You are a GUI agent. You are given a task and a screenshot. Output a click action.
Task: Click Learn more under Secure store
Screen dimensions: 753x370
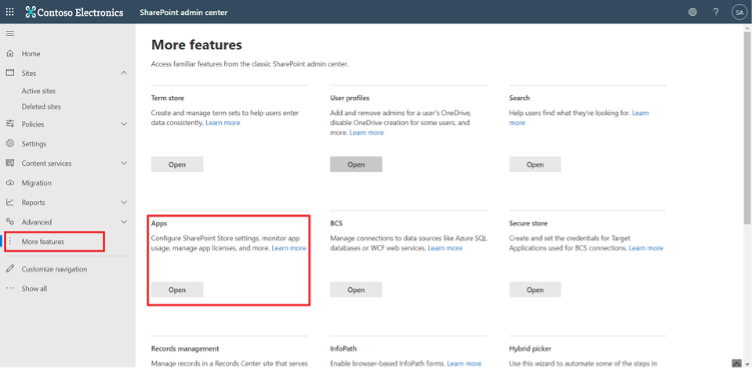646,248
